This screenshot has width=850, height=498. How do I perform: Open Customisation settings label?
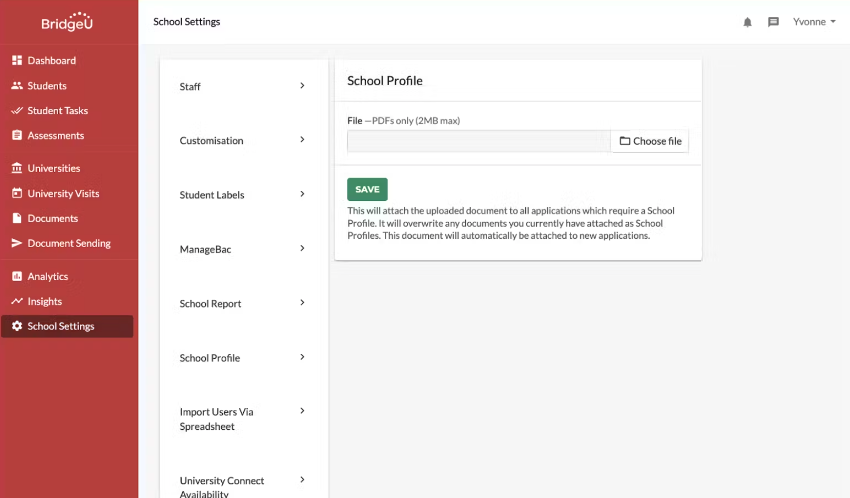[211, 140]
